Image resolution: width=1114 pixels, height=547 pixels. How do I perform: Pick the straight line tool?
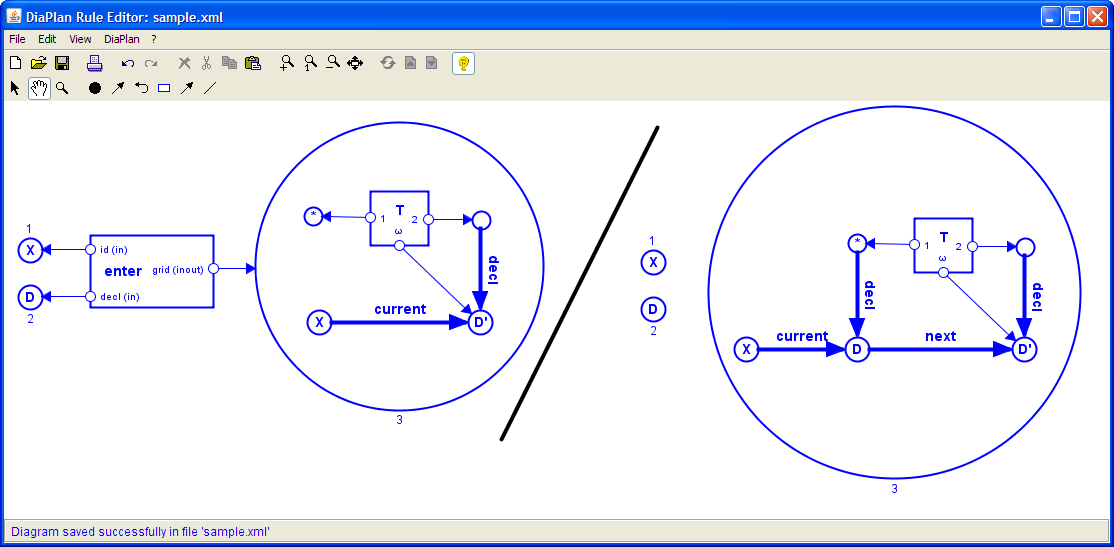[x=210, y=88]
